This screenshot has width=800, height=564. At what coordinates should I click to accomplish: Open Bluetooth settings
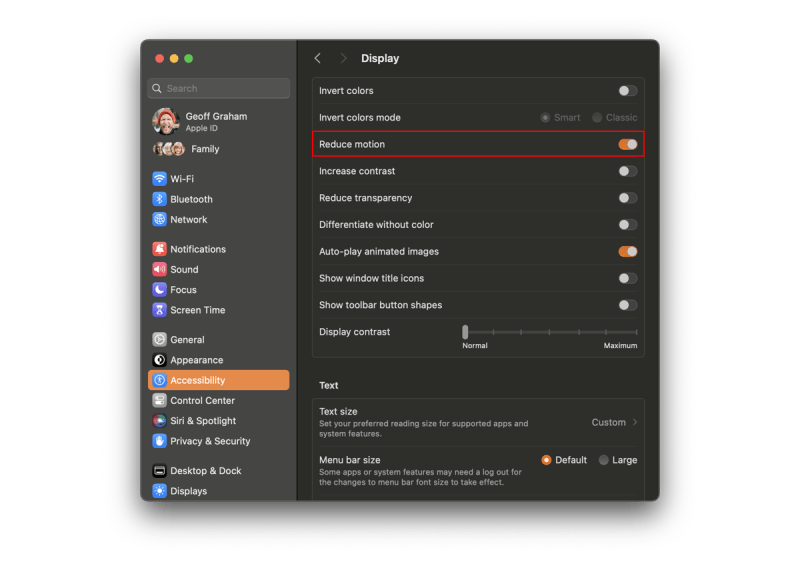click(x=218, y=199)
